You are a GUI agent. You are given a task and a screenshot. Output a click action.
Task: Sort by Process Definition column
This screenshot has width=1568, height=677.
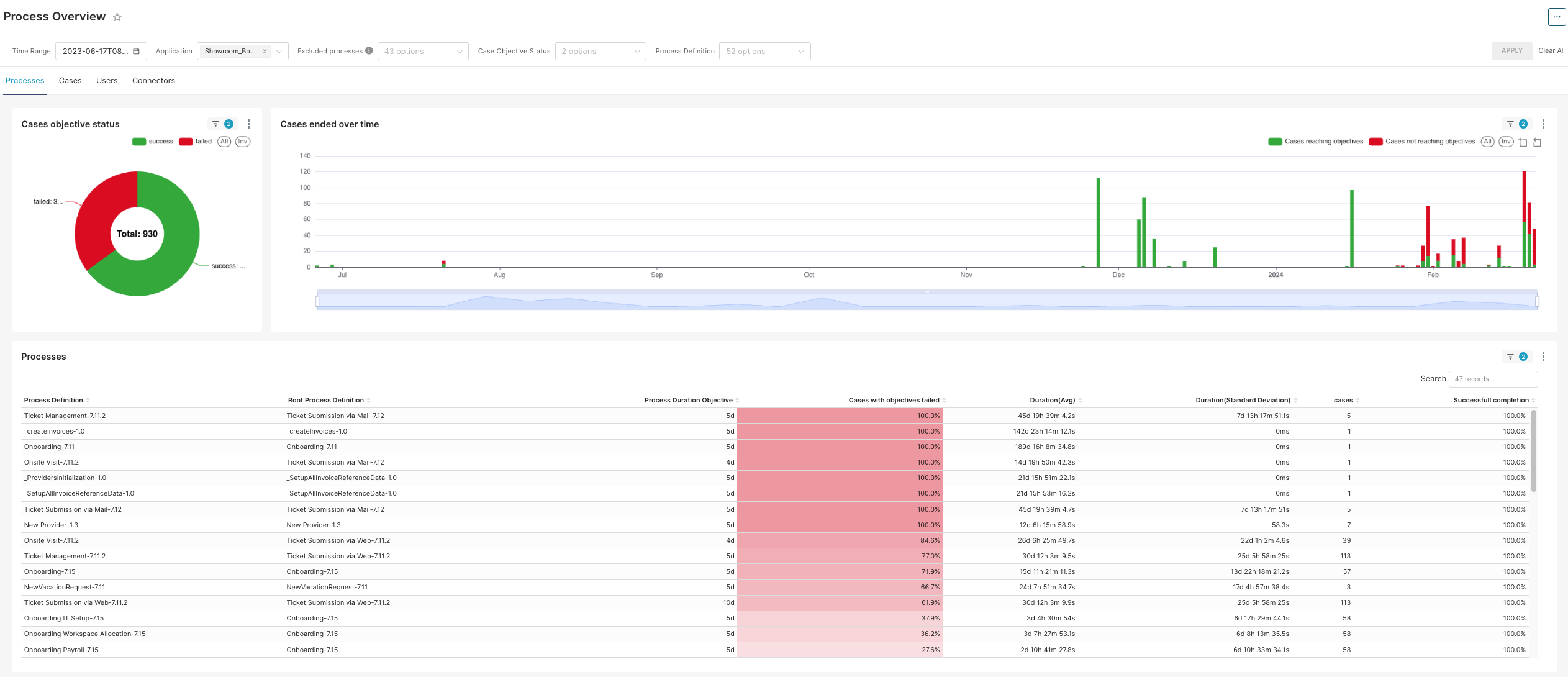(x=57, y=400)
